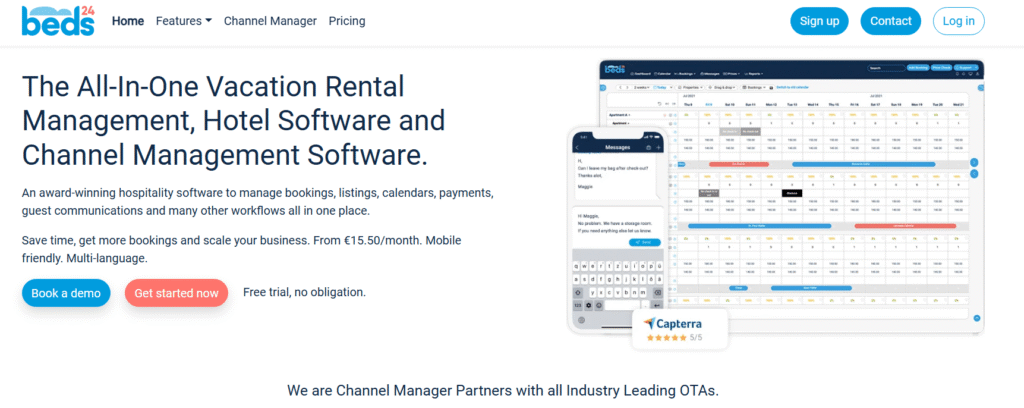Open the Pricing page
The height and width of the screenshot is (408, 1024).
coord(347,21)
